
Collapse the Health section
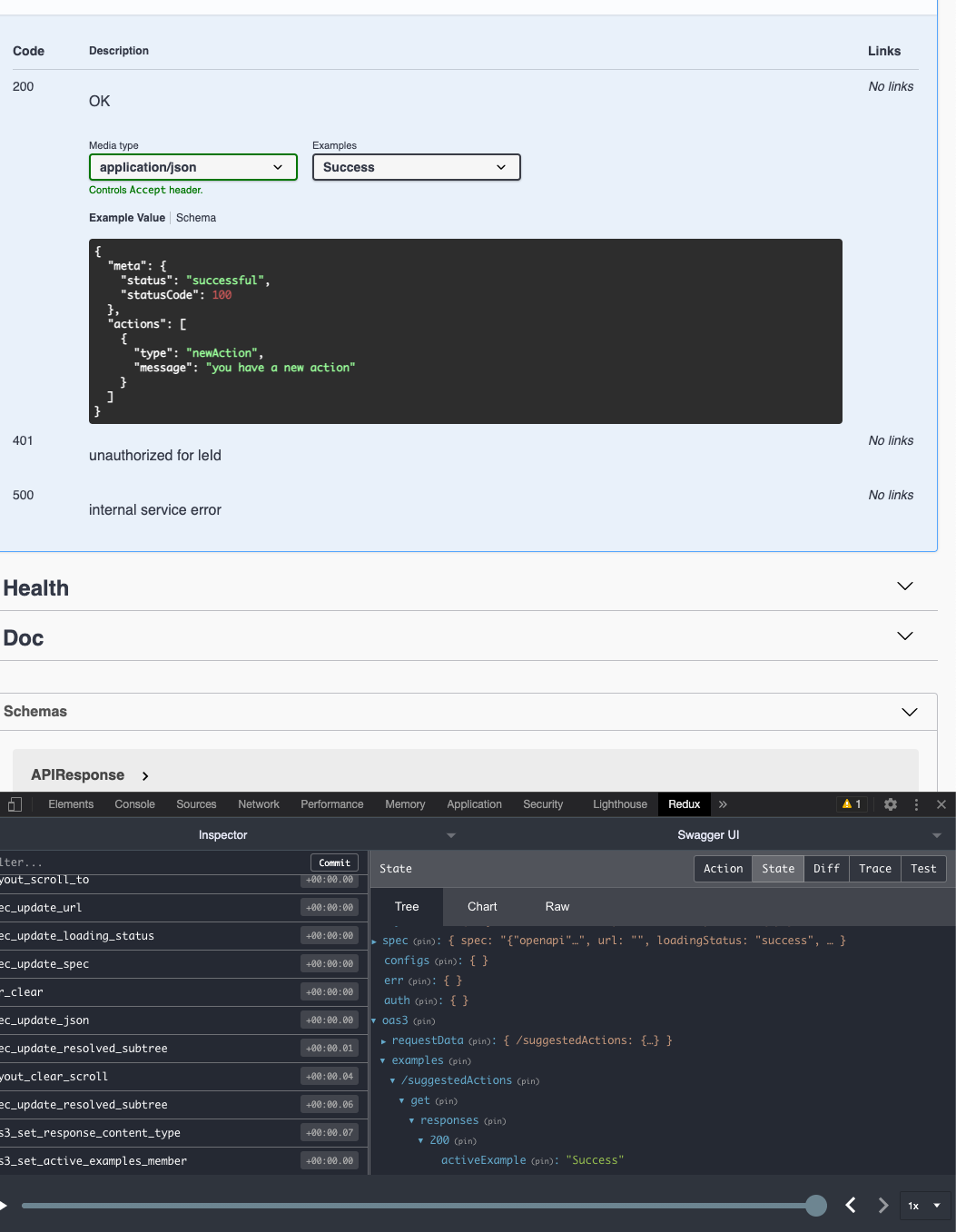(x=904, y=586)
